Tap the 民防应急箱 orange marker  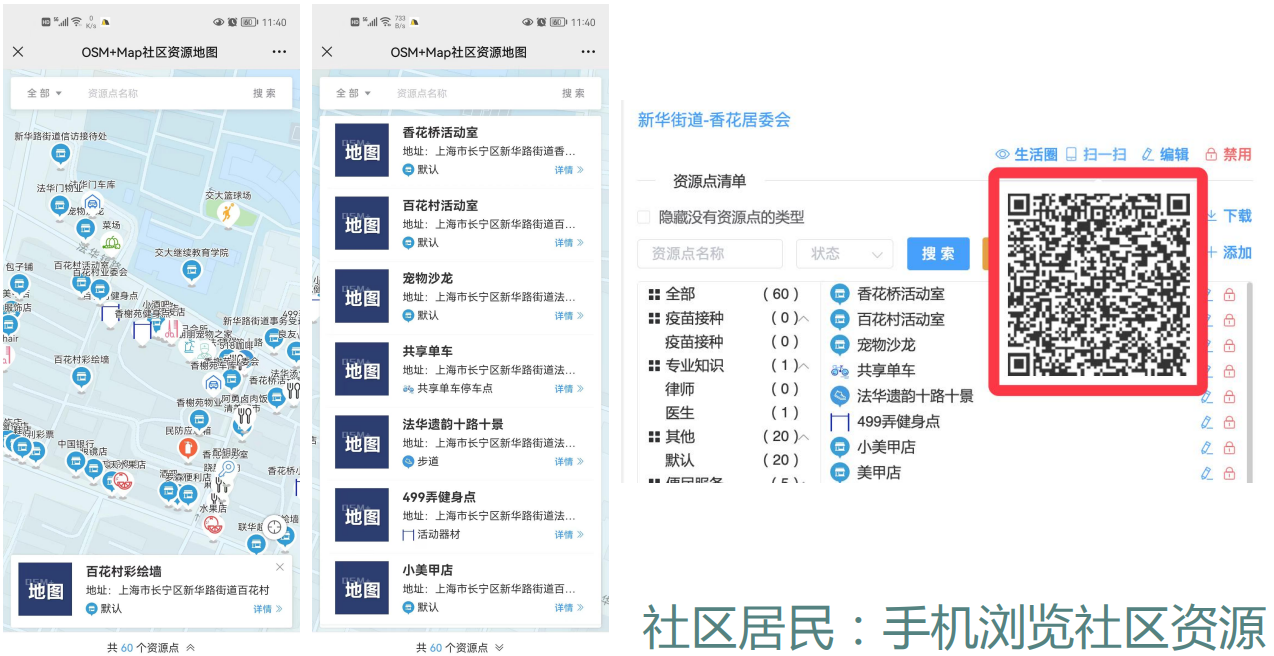(x=188, y=448)
